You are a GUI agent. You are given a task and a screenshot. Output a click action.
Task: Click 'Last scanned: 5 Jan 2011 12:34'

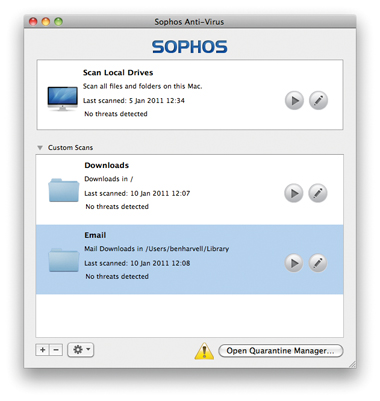tap(134, 101)
